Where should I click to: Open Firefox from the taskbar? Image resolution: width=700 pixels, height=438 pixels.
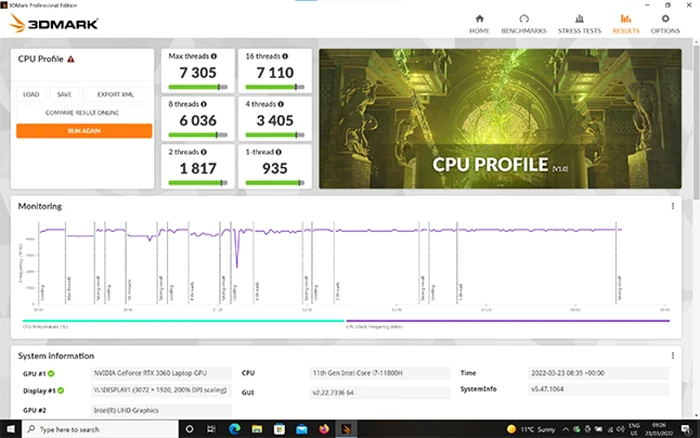[x=324, y=429]
